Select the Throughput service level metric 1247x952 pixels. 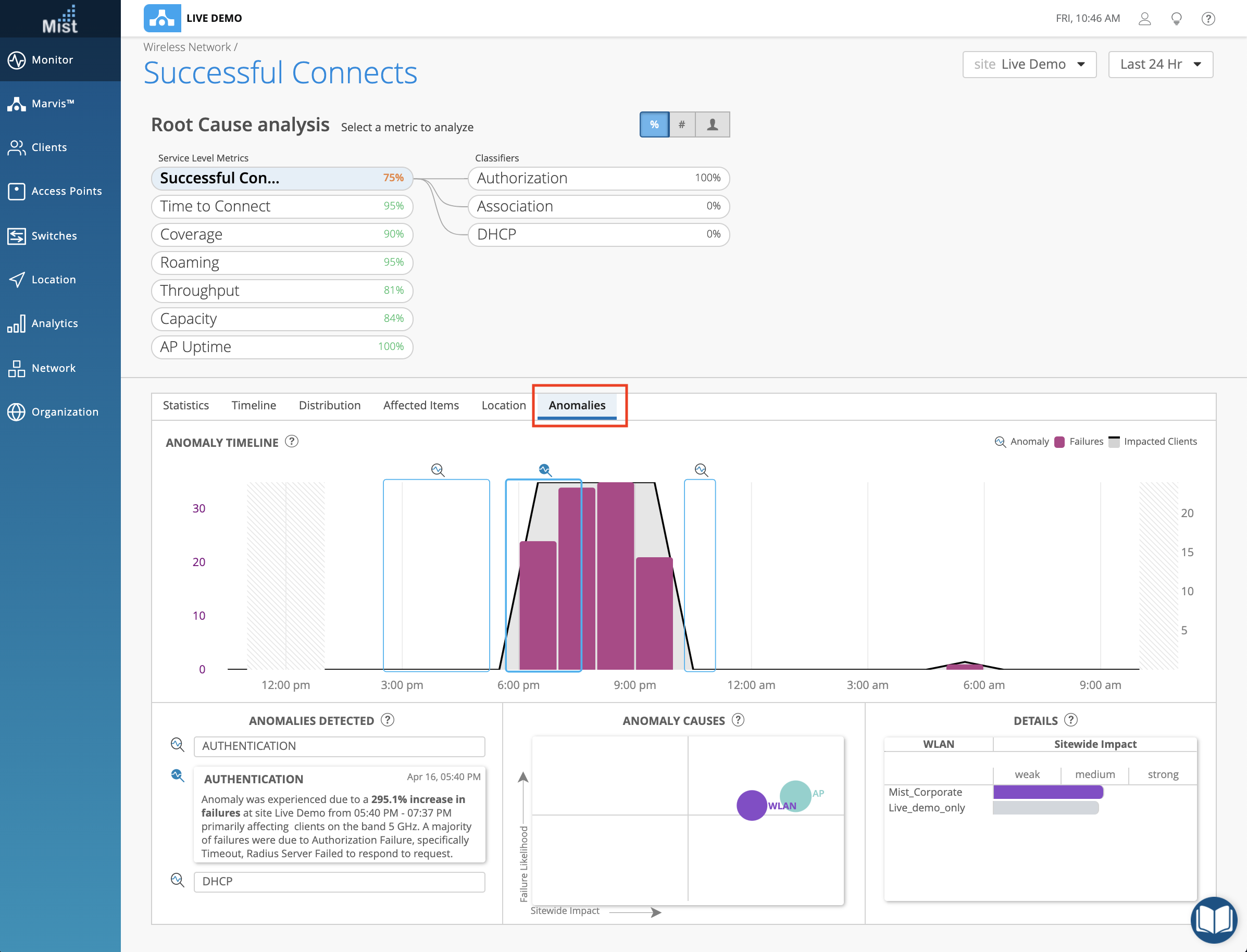point(282,291)
